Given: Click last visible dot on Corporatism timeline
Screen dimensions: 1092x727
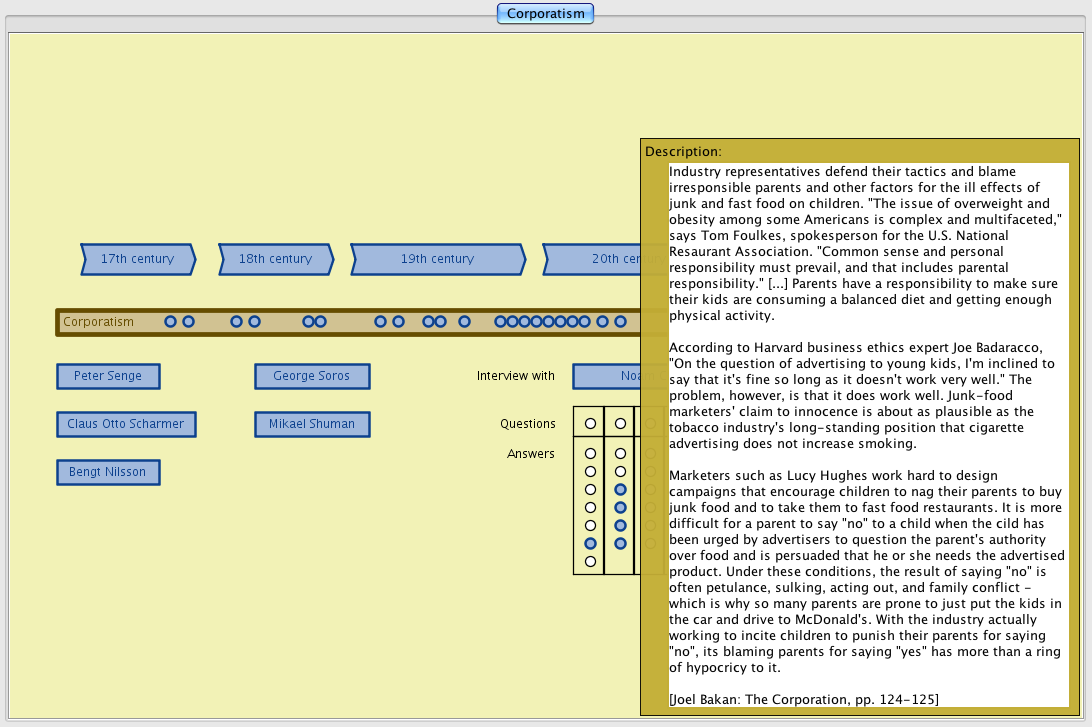Looking at the screenshot, I should pyautogui.click(x=620, y=322).
